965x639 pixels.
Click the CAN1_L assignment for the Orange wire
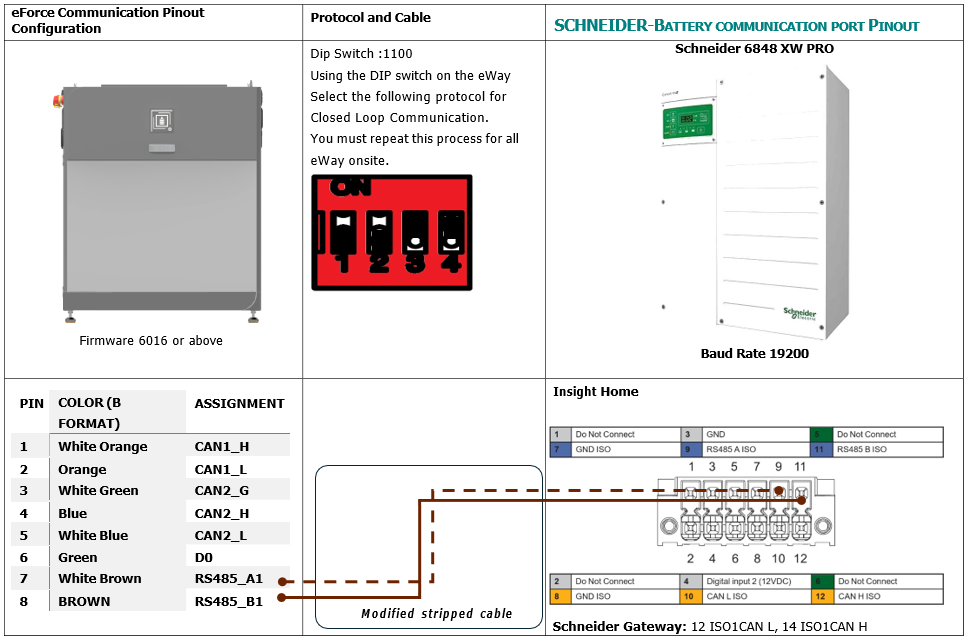(220, 470)
